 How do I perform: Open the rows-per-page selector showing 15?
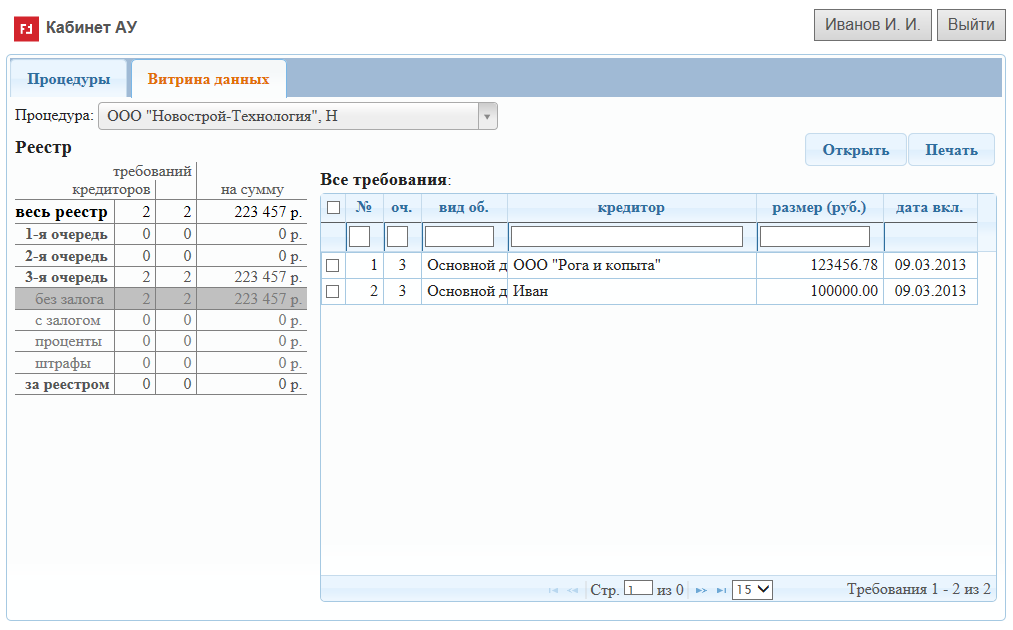tap(752, 589)
